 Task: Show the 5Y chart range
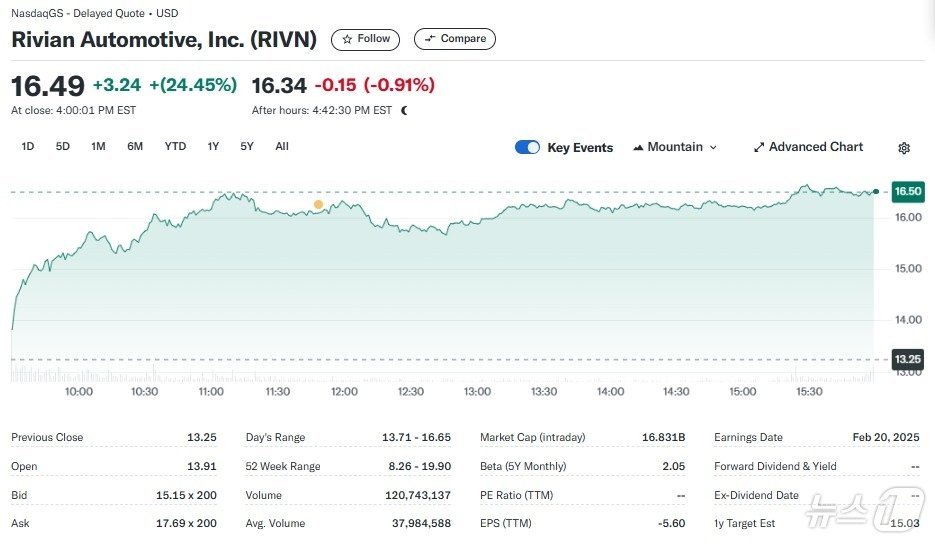(247, 146)
